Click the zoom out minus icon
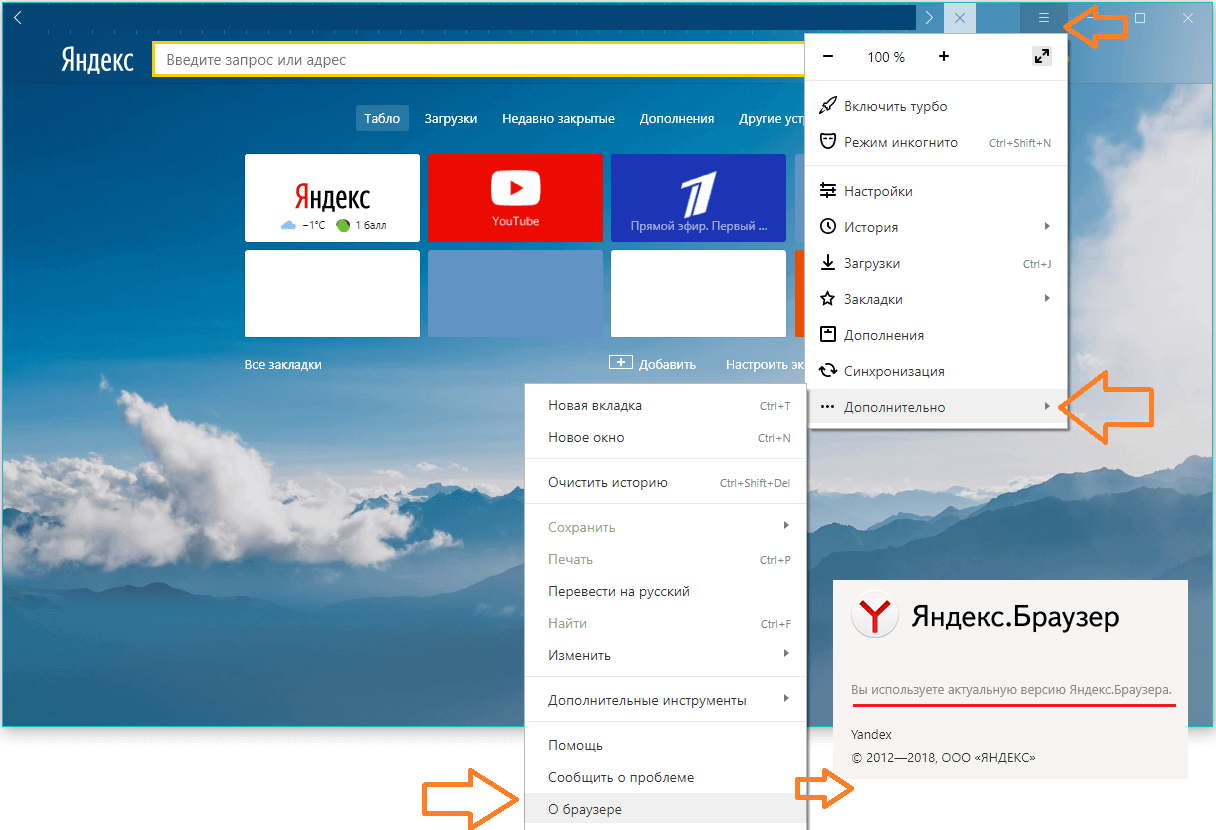Image resolution: width=1216 pixels, height=830 pixels. [828, 57]
